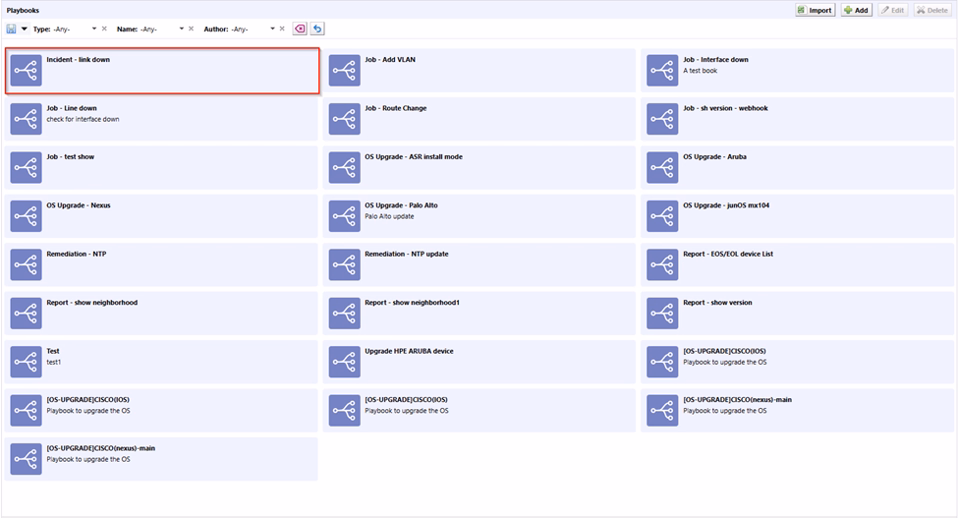The width and height of the screenshot is (958, 518).
Task: Click the OS Upgrade - ASR install mode icon
Action: 345,167
